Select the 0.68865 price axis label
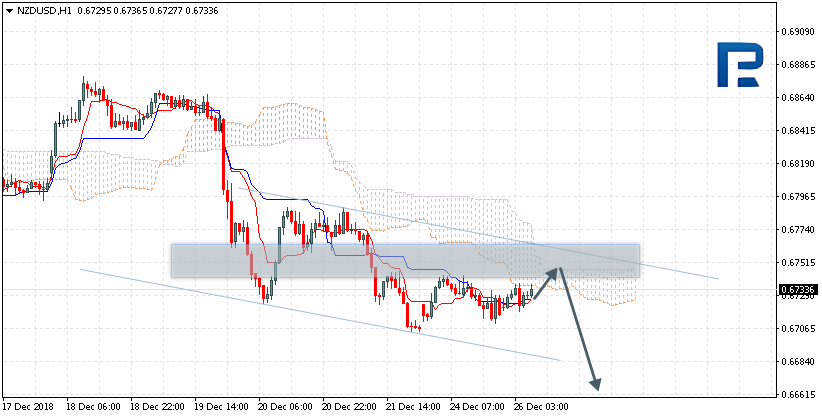The height and width of the screenshot is (418, 822). pyautogui.click(x=797, y=65)
